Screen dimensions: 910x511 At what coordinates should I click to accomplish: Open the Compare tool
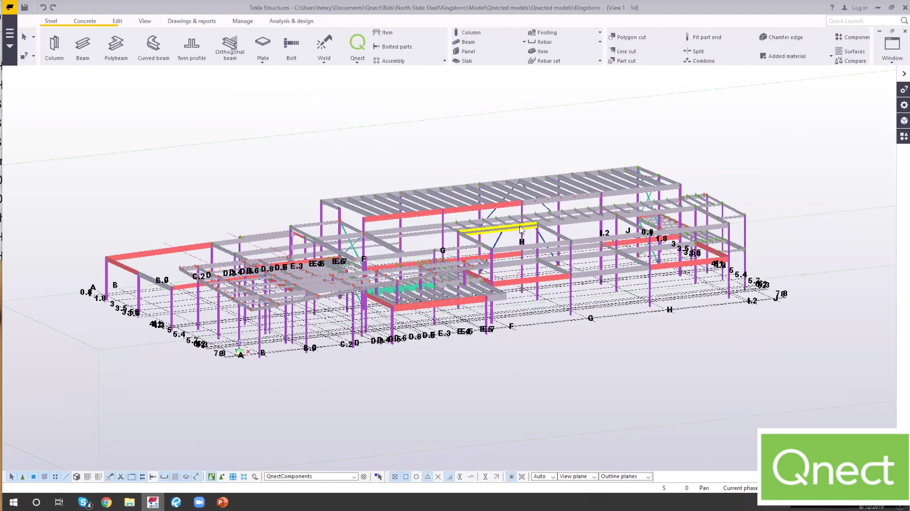pyautogui.click(x=851, y=60)
